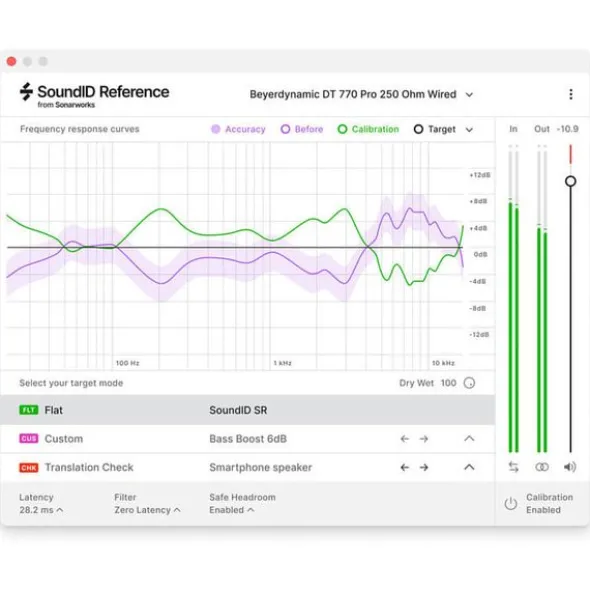Toggle the Before curve visibility
The height and width of the screenshot is (591, 590).
pyautogui.click(x=302, y=129)
